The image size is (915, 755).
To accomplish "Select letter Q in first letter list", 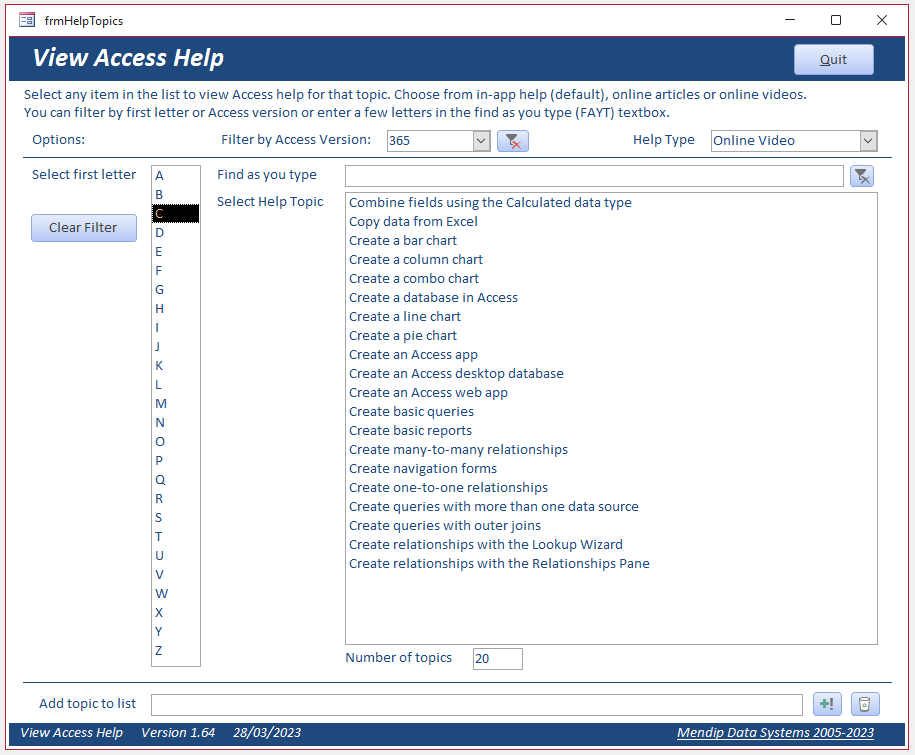I will click(176, 480).
